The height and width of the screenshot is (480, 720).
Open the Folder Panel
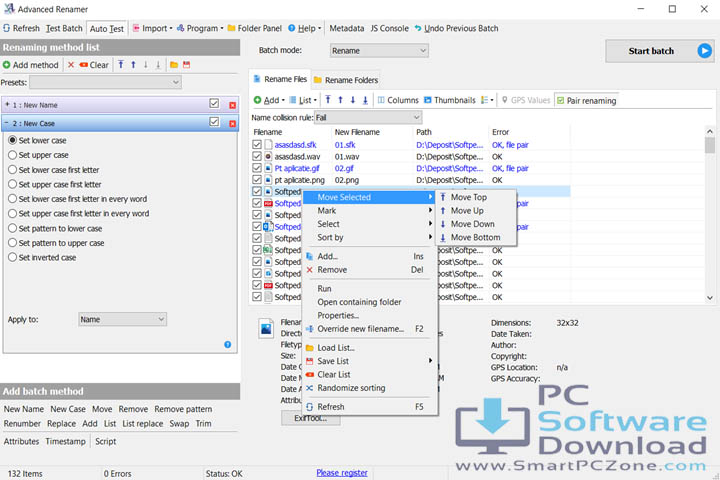[255, 28]
